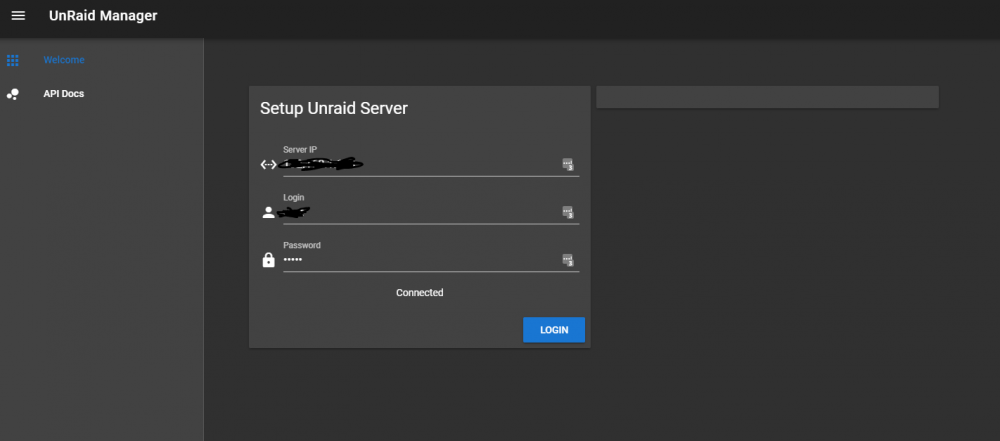
Task: Click the Setup Unraid Server heading
Action: pyautogui.click(x=334, y=108)
